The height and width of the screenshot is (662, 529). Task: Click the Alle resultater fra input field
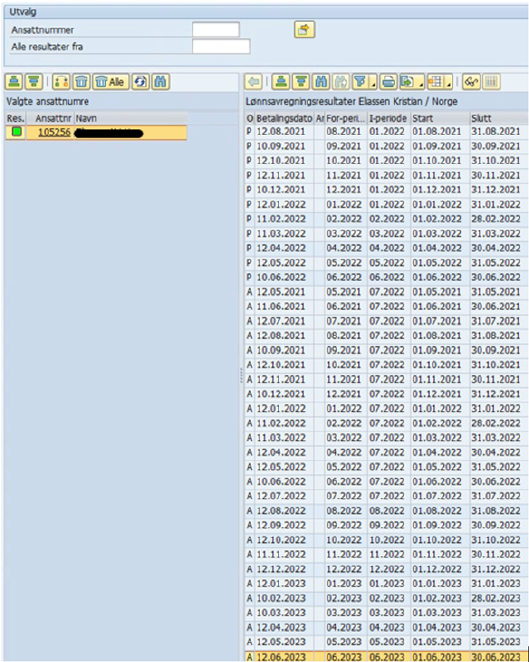tap(221, 46)
